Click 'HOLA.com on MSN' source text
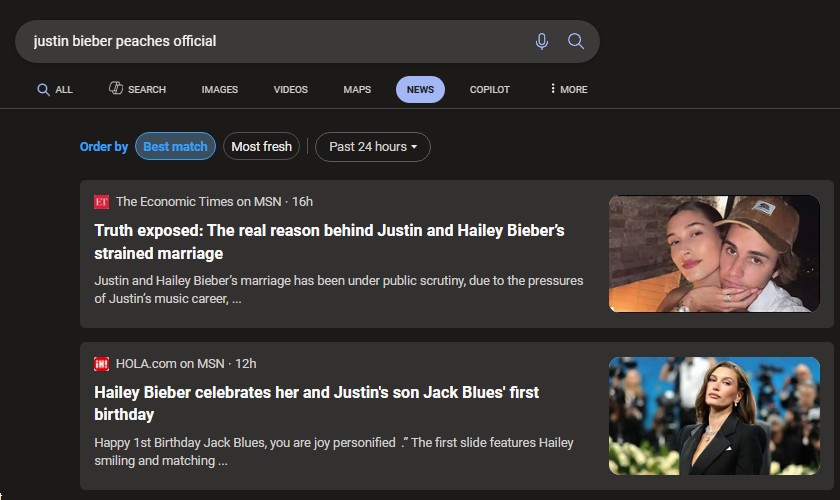The image size is (840, 500). pyautogui.click(x=170, y=364)
